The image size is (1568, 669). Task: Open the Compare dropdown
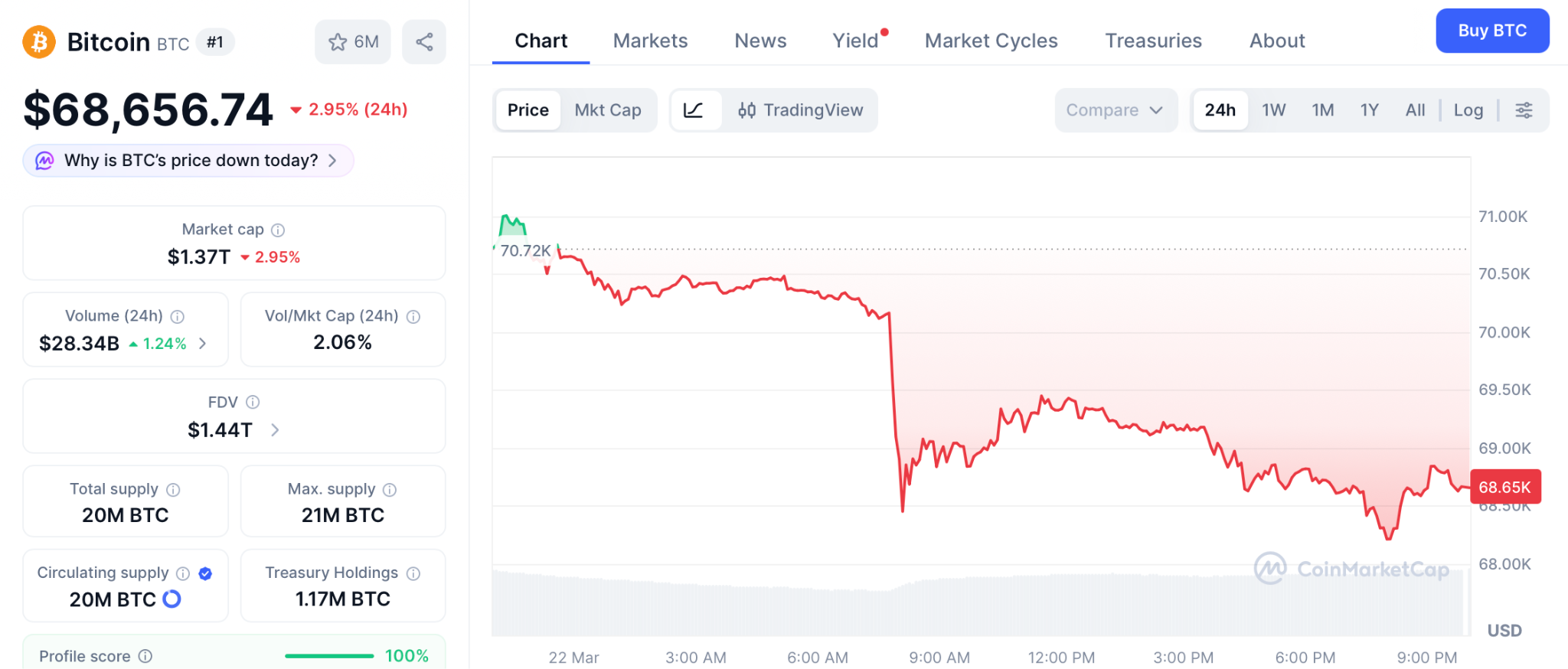pyautogui.click(x=1116, y=109)
